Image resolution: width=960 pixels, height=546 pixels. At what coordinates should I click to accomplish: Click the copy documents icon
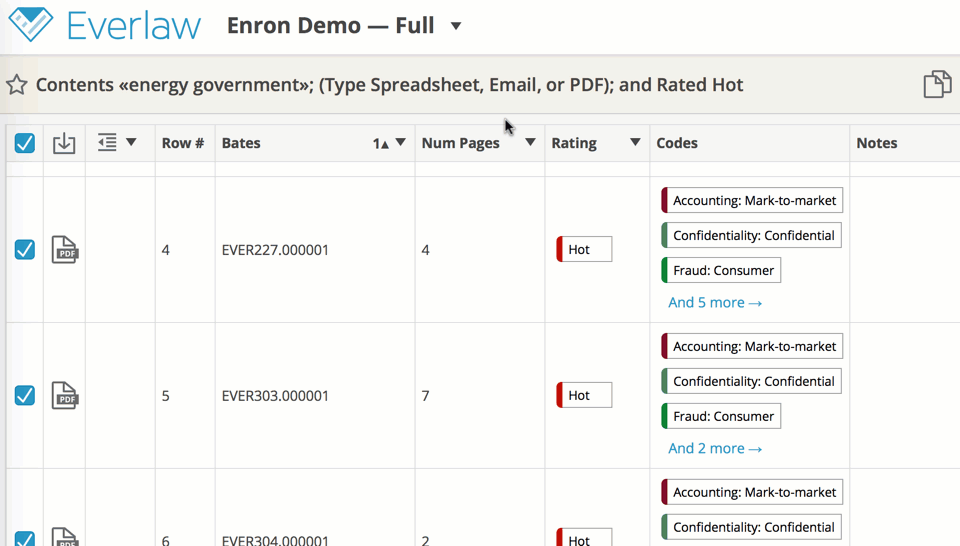point(937,84)
